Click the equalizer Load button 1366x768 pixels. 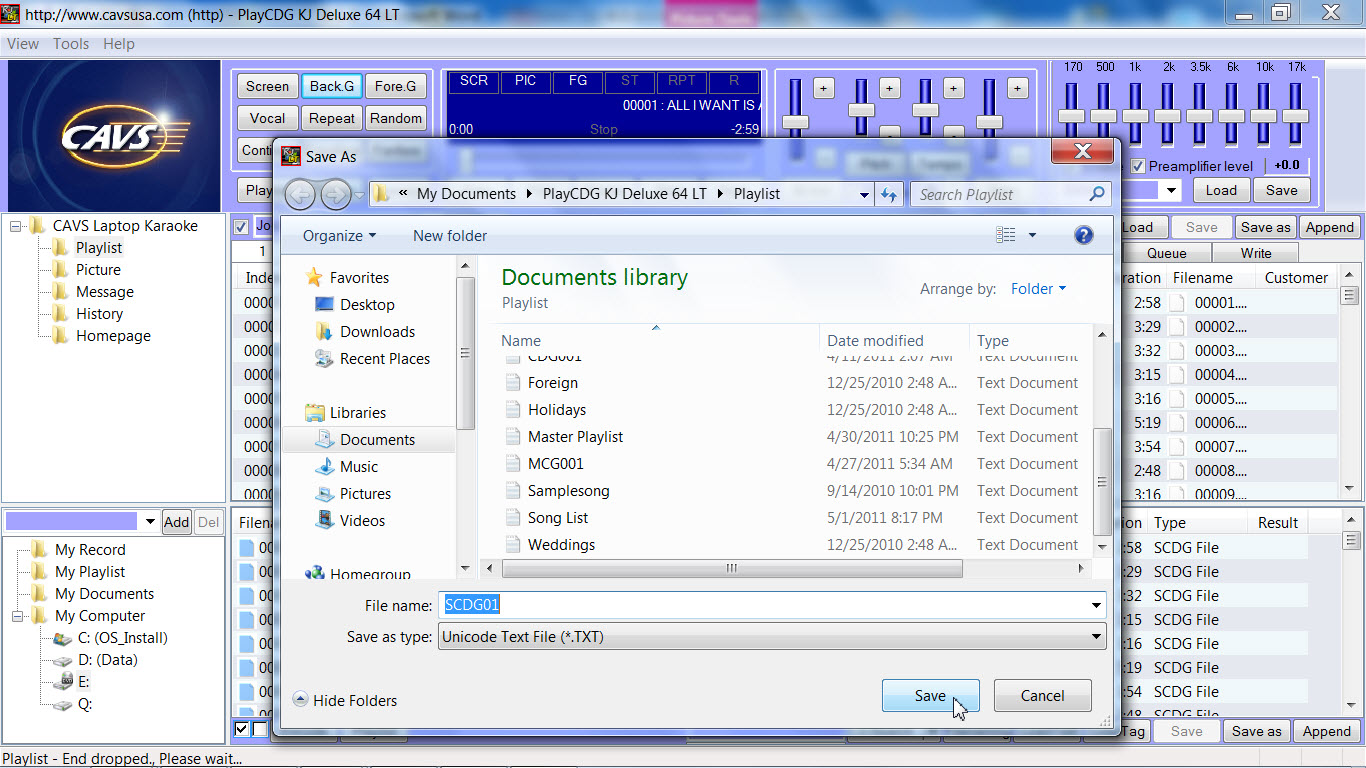[x=1220, y=191]
